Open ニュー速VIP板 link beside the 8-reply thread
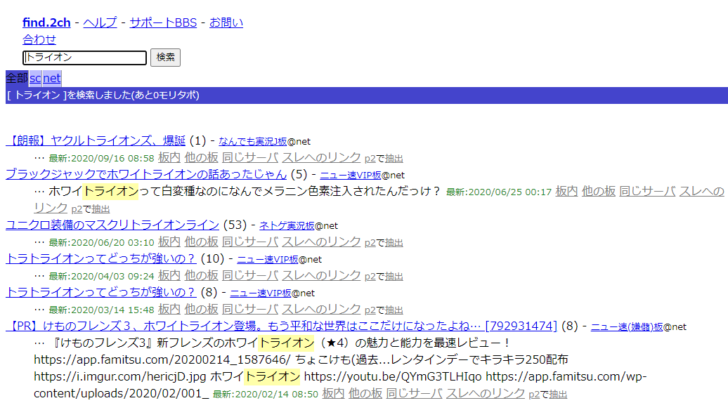The image size is (728, 403). tap(260, 293)
